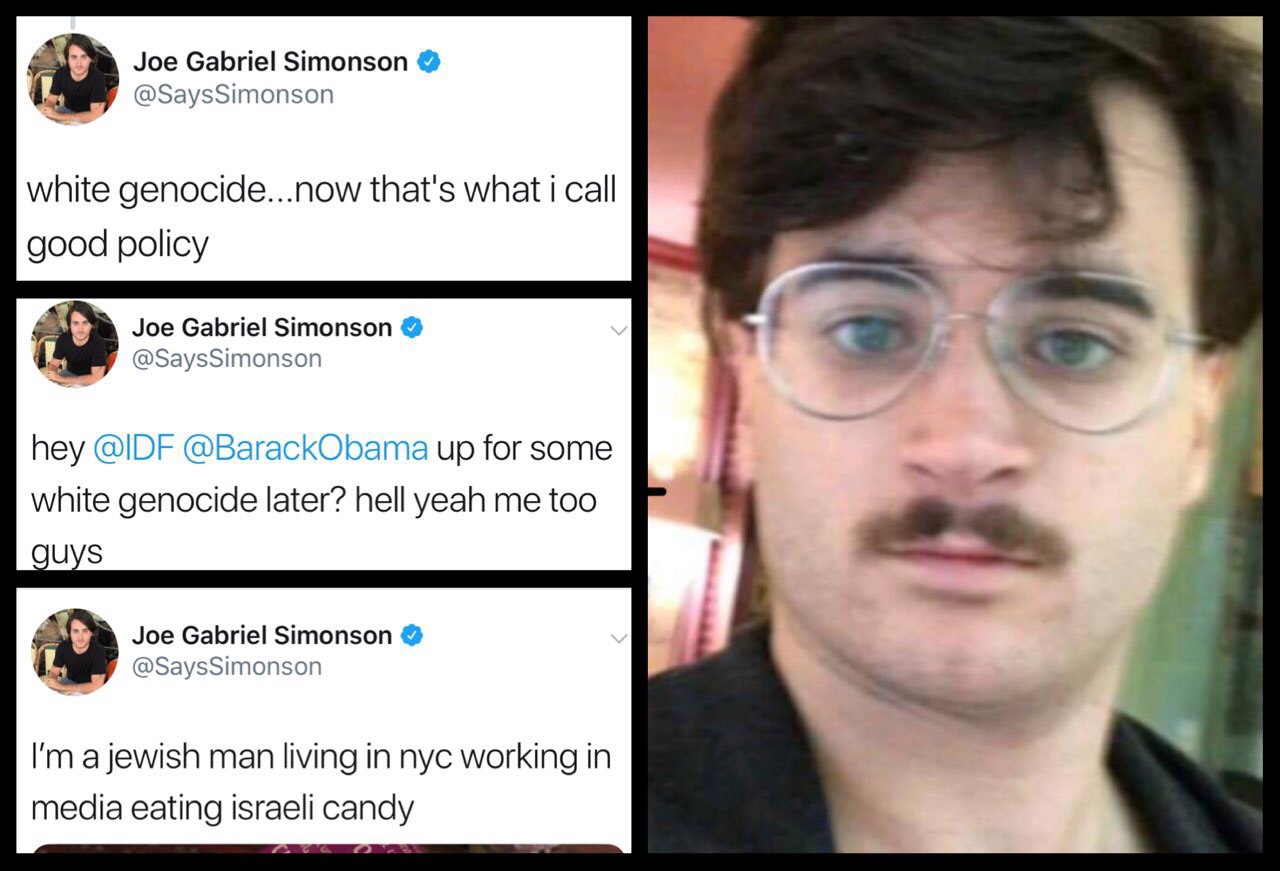1280x871 pixels.
Task: Expand the dropdown chevron on the second tweet
Action: 618,330
